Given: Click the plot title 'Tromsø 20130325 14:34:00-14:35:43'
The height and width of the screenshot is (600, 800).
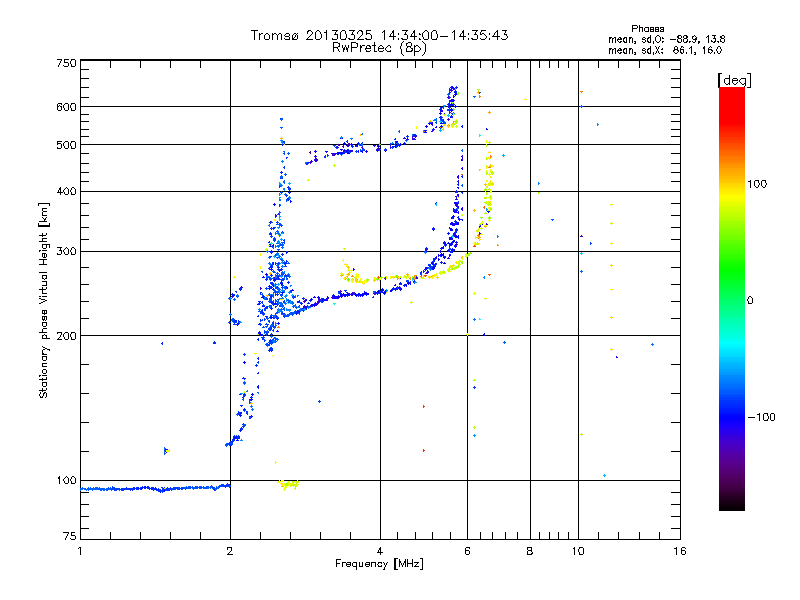Looking at the screenshot, I should (x=379, y=35).
